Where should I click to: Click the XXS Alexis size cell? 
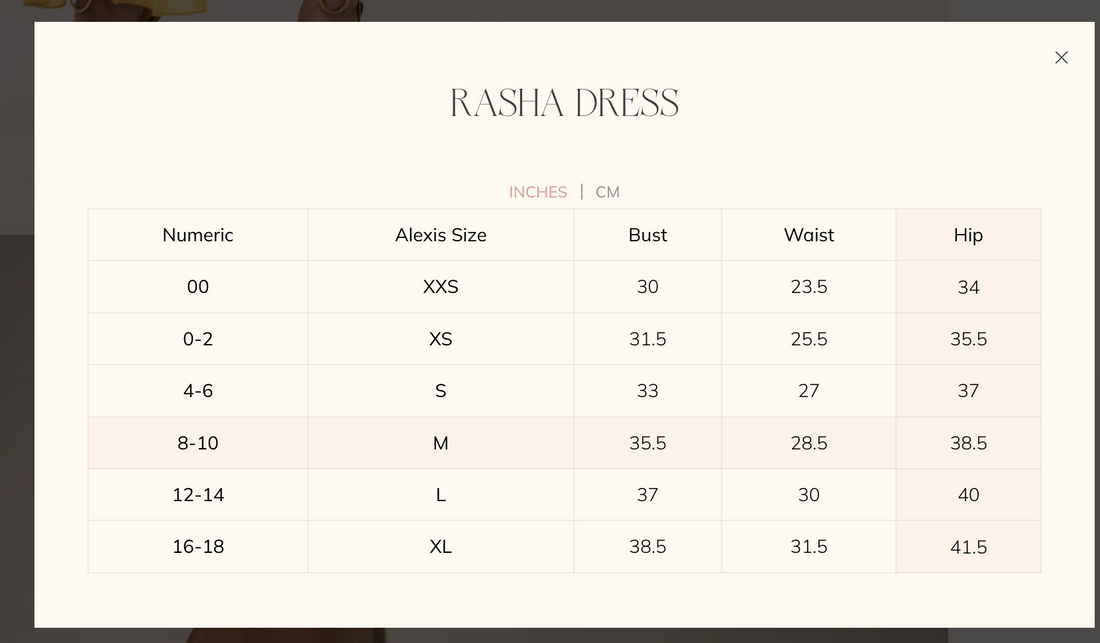pos(441,287)
